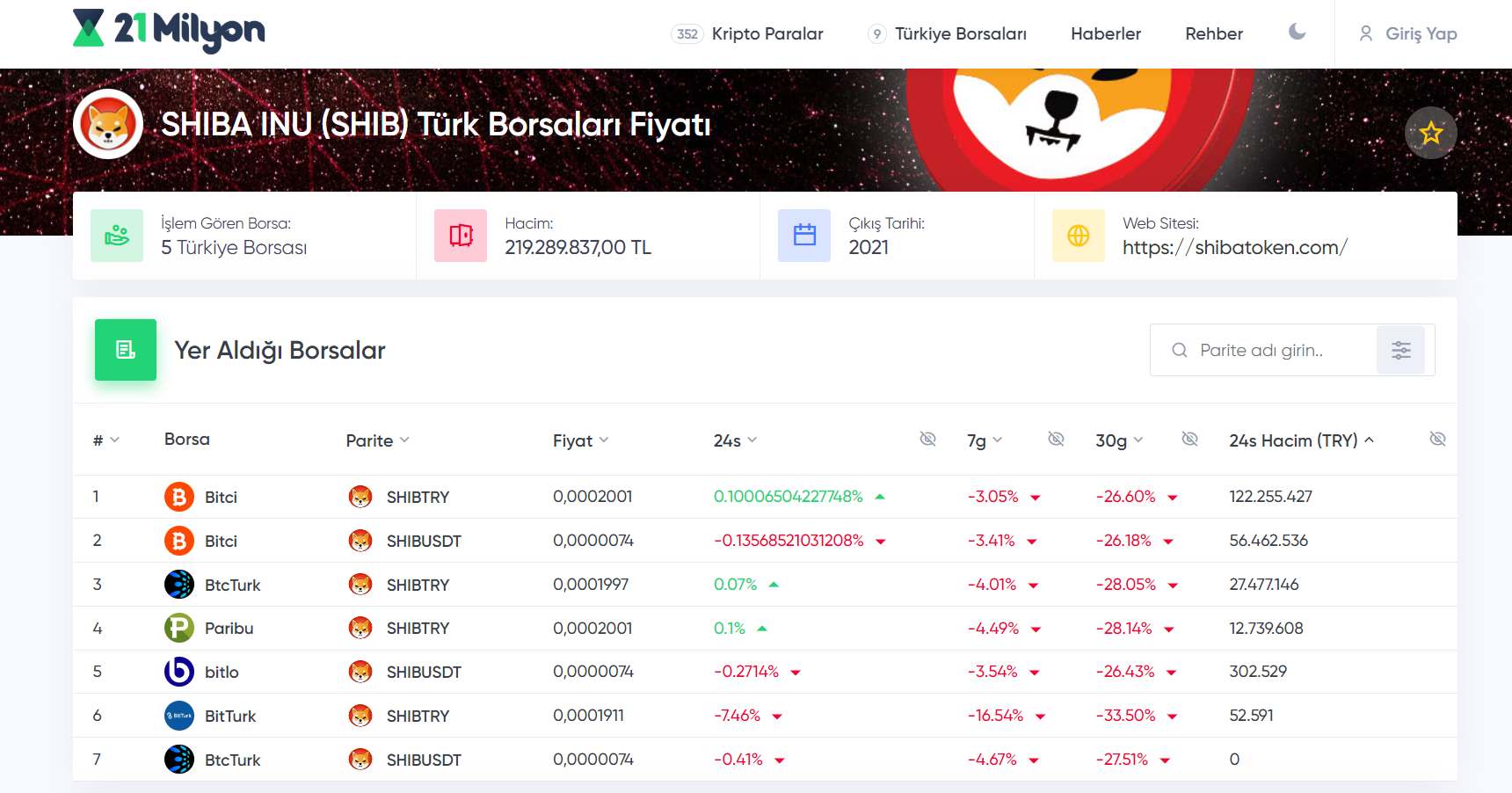Sort by Fiyat column
Screen dimensions: 1512x793
coord(581,440)
